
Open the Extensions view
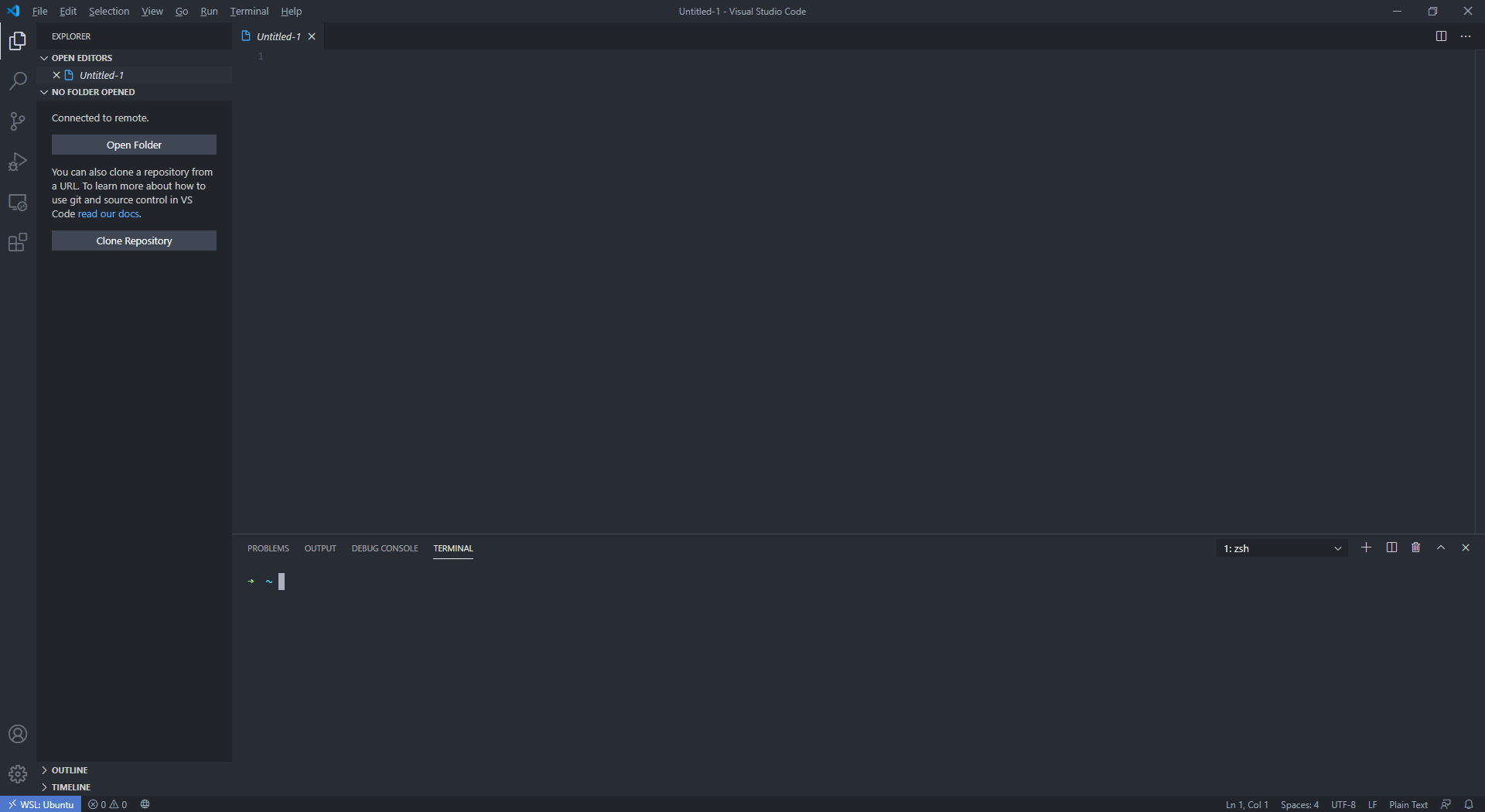(17, 242)
